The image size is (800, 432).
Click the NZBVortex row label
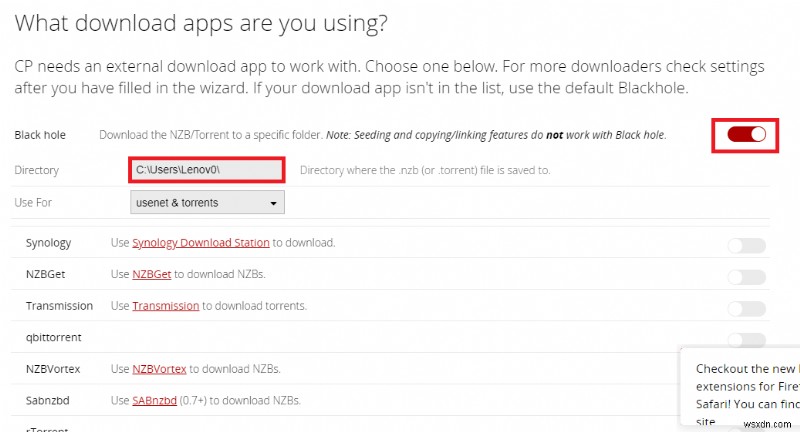53,369
